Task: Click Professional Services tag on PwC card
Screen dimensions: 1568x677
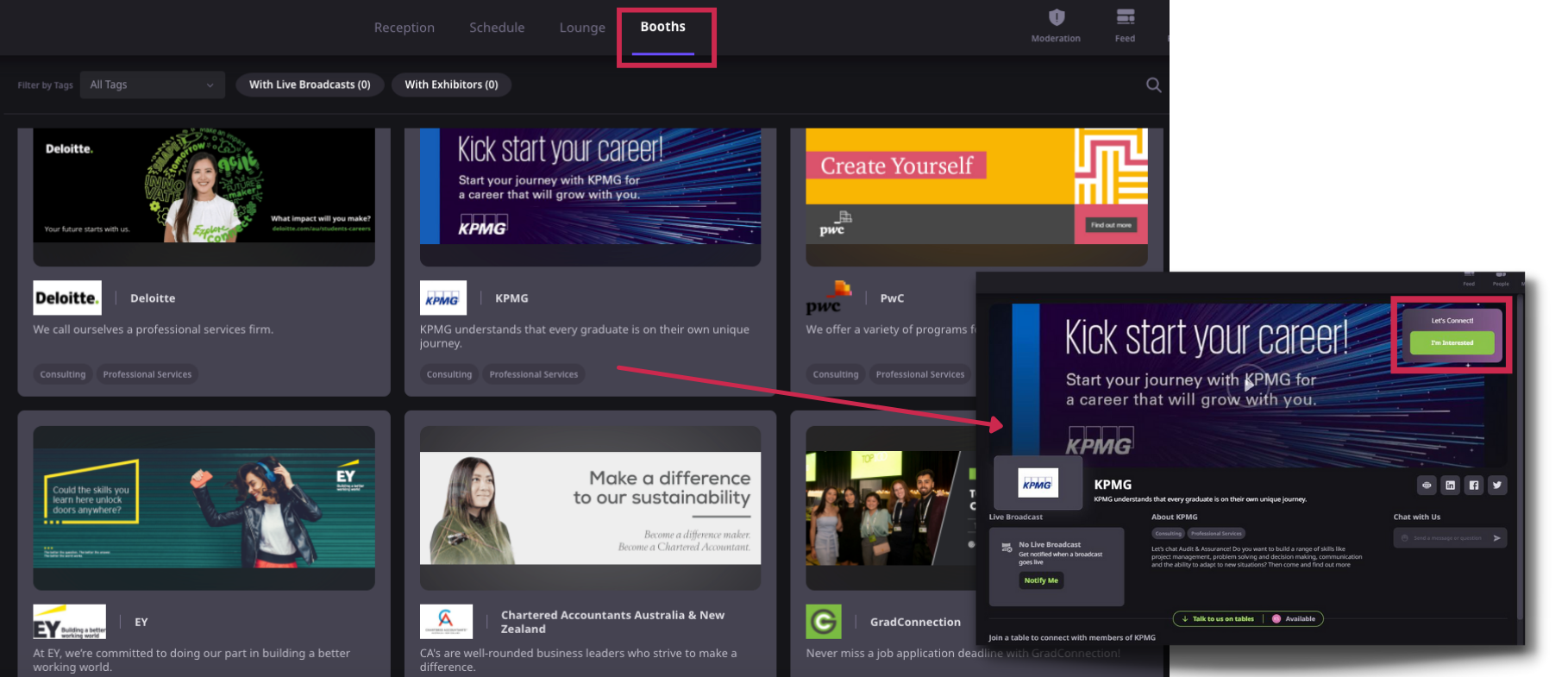Action: (920, 374)
